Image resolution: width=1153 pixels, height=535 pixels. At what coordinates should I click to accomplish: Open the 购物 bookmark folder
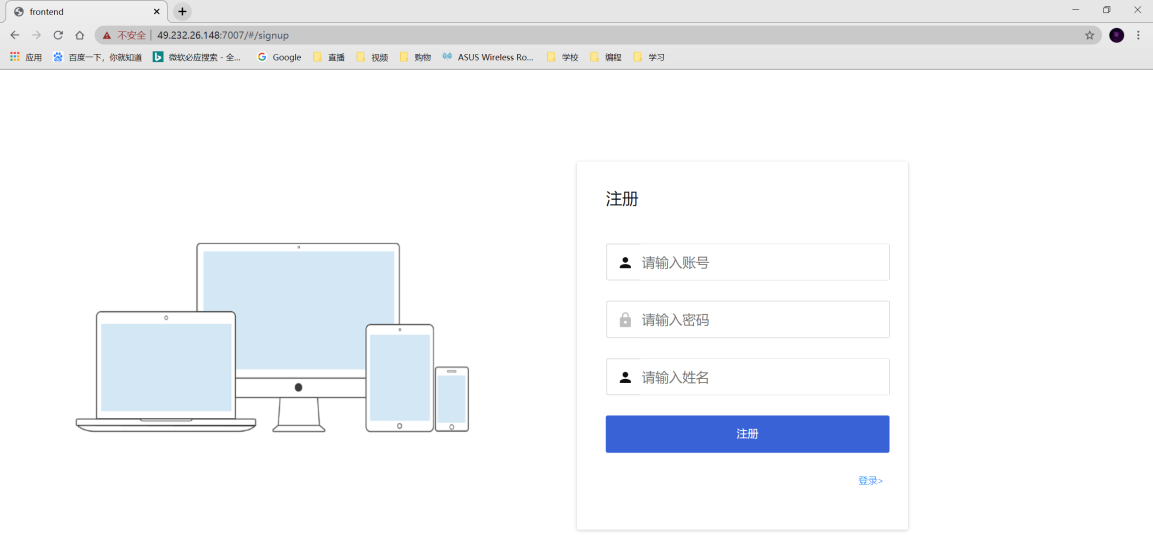pyautogui.click(x=415, y=57)
